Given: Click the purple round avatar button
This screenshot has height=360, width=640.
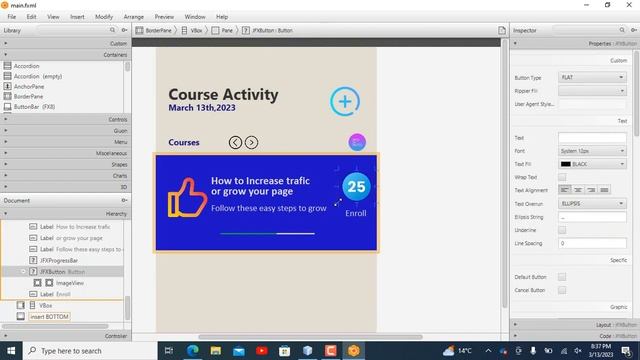Looking at the screenshot, I should [357, 142].
